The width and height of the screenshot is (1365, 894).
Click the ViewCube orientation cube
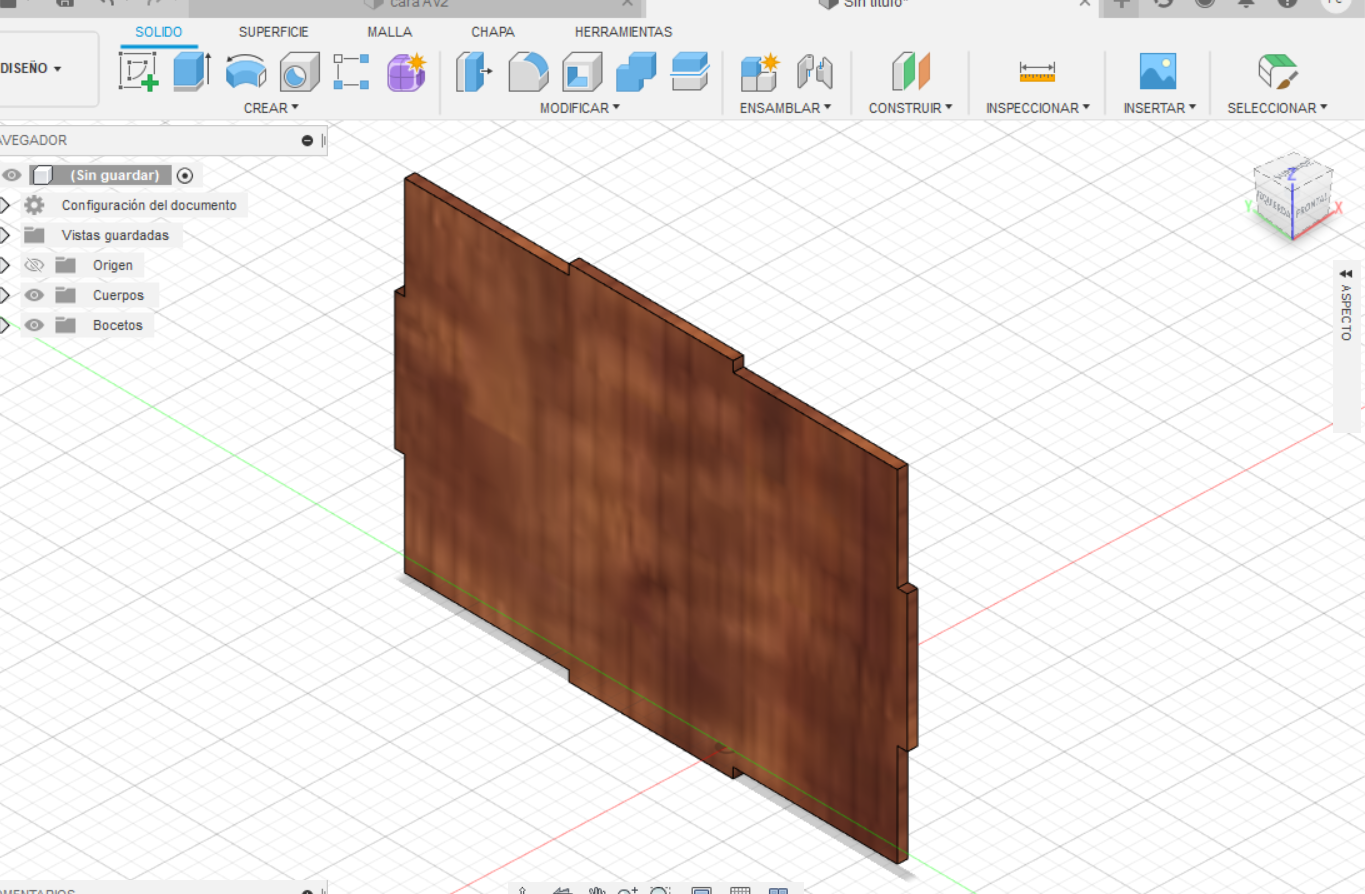[1294, 197]
